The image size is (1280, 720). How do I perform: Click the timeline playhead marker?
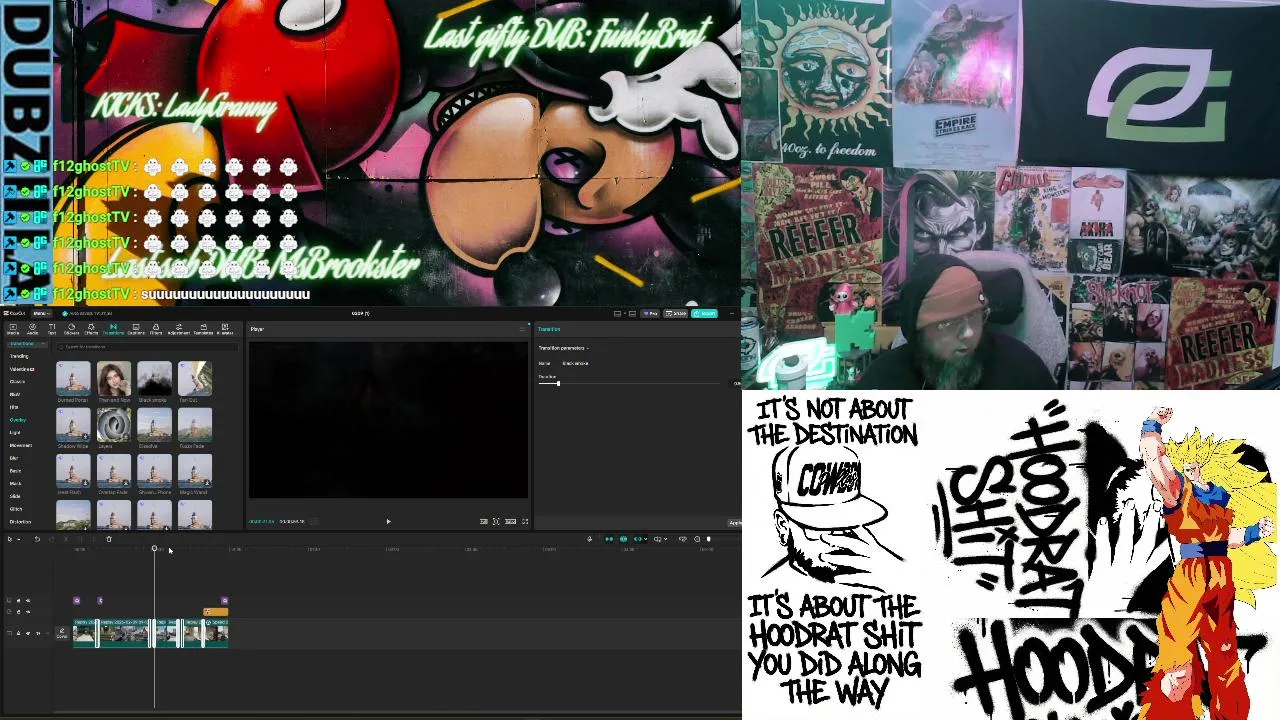154,548
